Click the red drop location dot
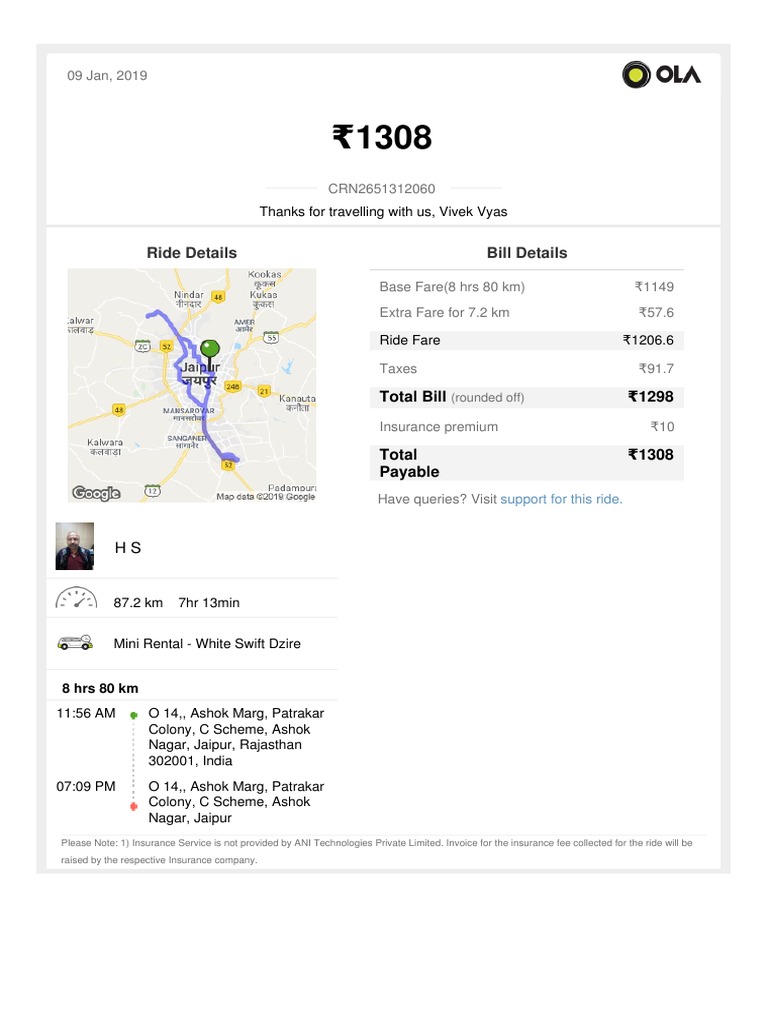 click(x=133, y=806)
